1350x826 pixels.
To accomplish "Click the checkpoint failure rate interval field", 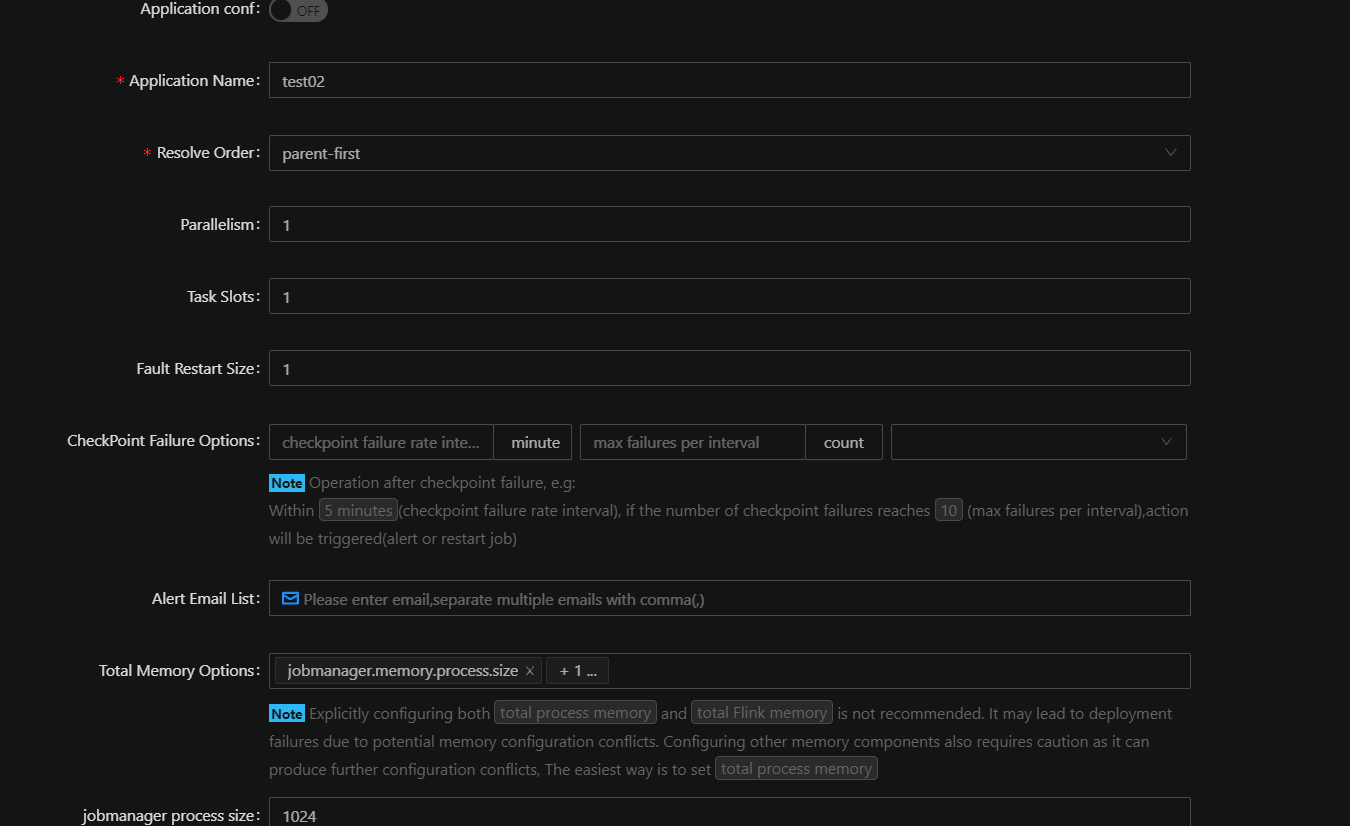I will coord(380,441).
